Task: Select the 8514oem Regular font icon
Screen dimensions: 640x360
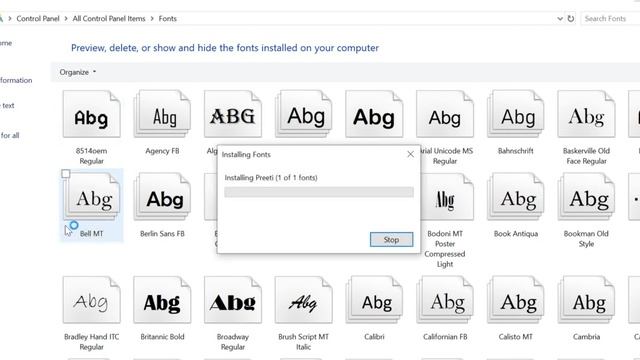Action: point(91,114)
